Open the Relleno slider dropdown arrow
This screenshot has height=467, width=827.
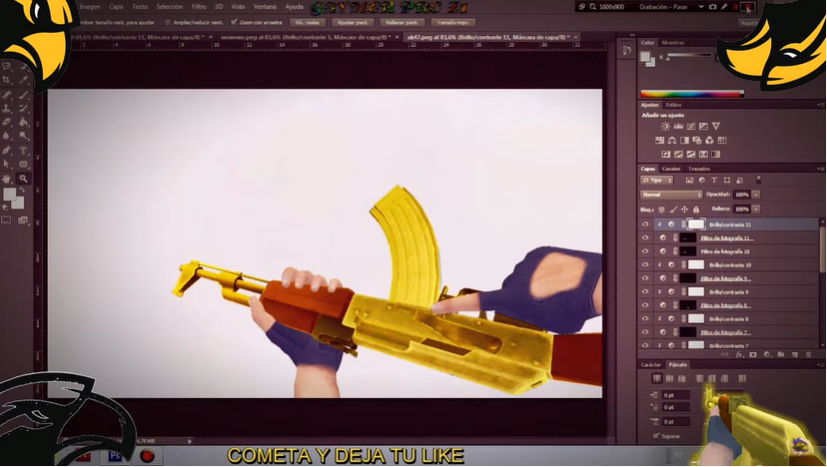coord(756,209)
